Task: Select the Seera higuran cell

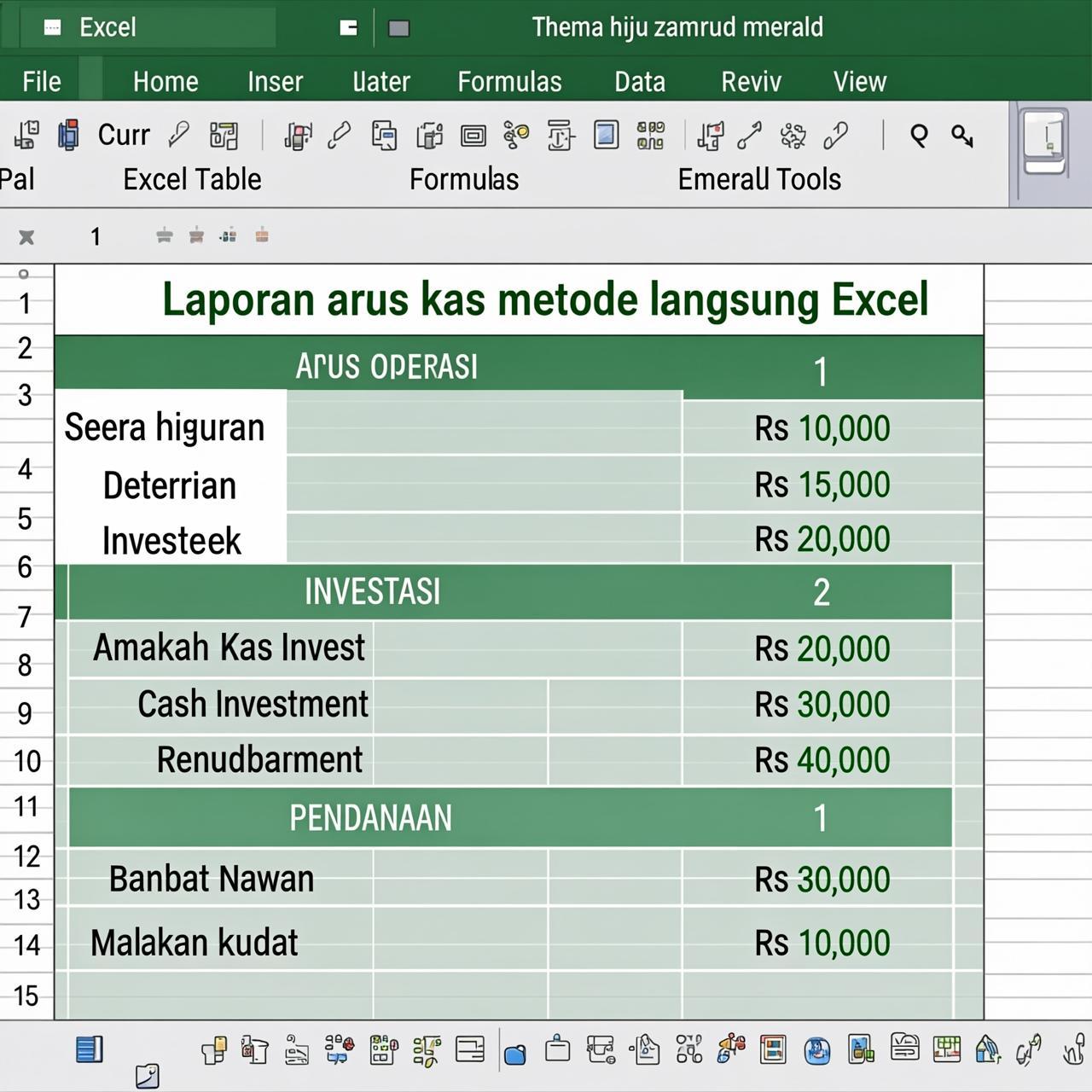Action: click(x=171, y=427)
